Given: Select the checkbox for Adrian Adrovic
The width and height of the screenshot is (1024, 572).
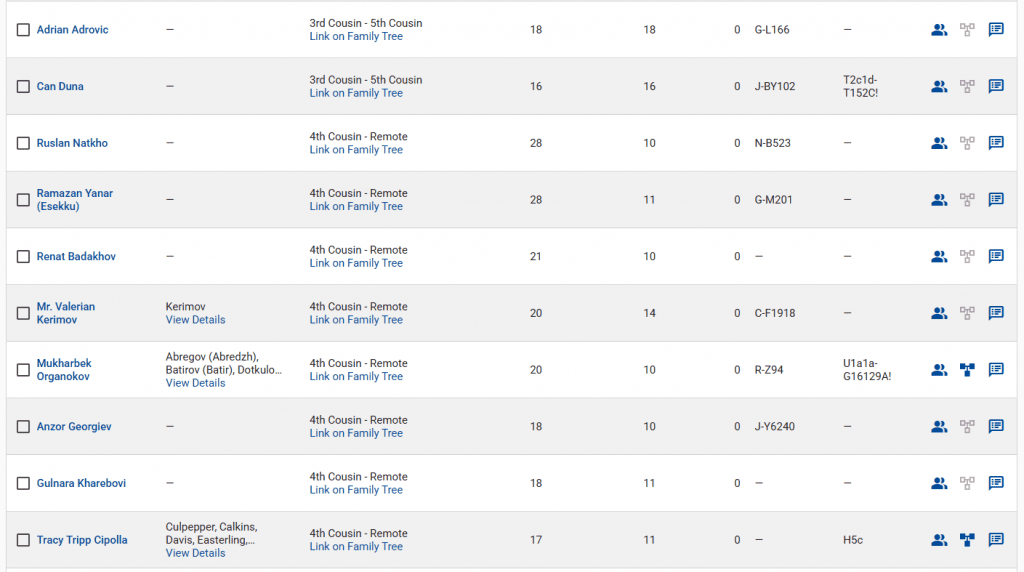Looking at the screenshot, I should [23, 30].
